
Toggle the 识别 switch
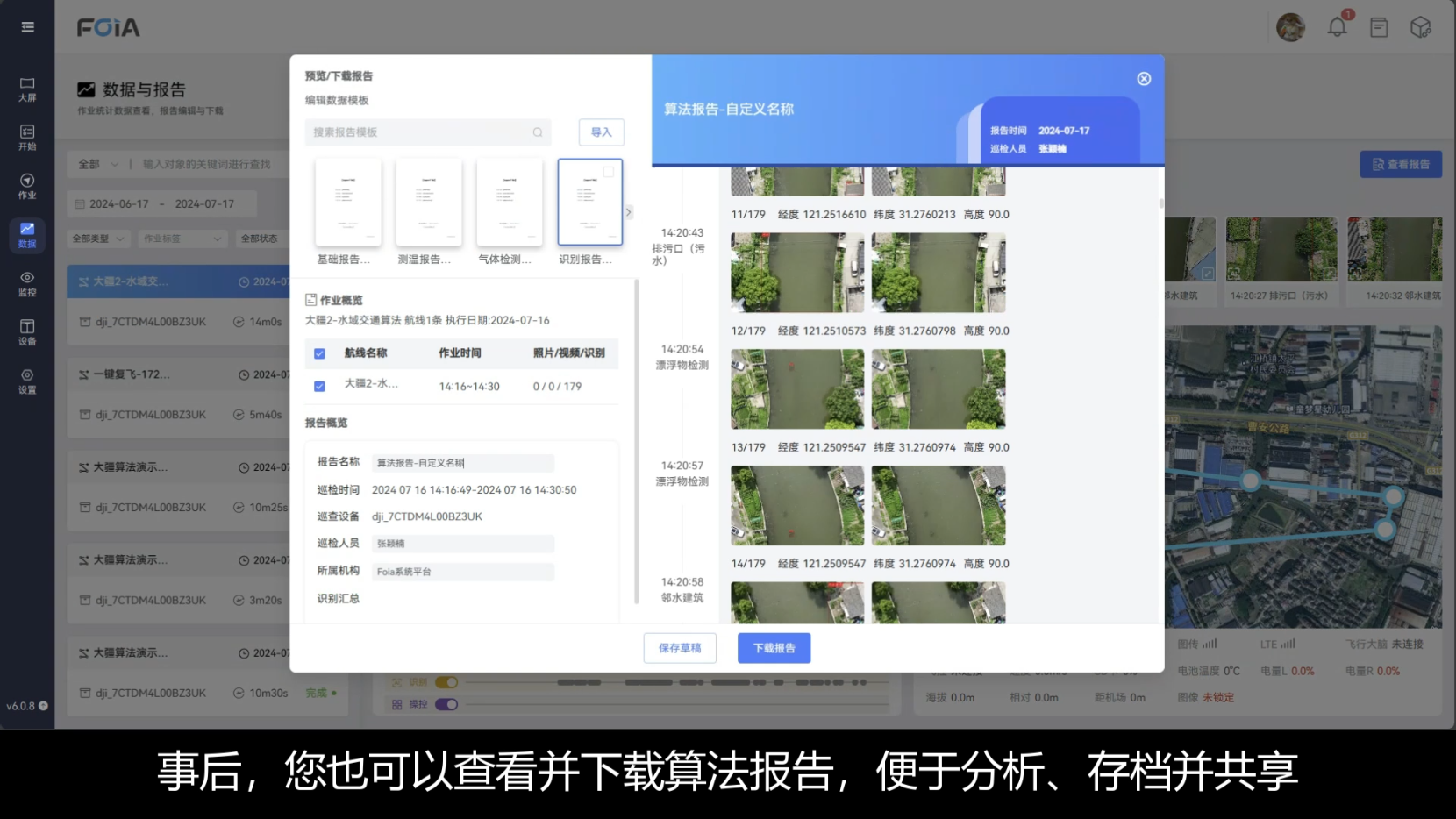[x=446, y=682]
